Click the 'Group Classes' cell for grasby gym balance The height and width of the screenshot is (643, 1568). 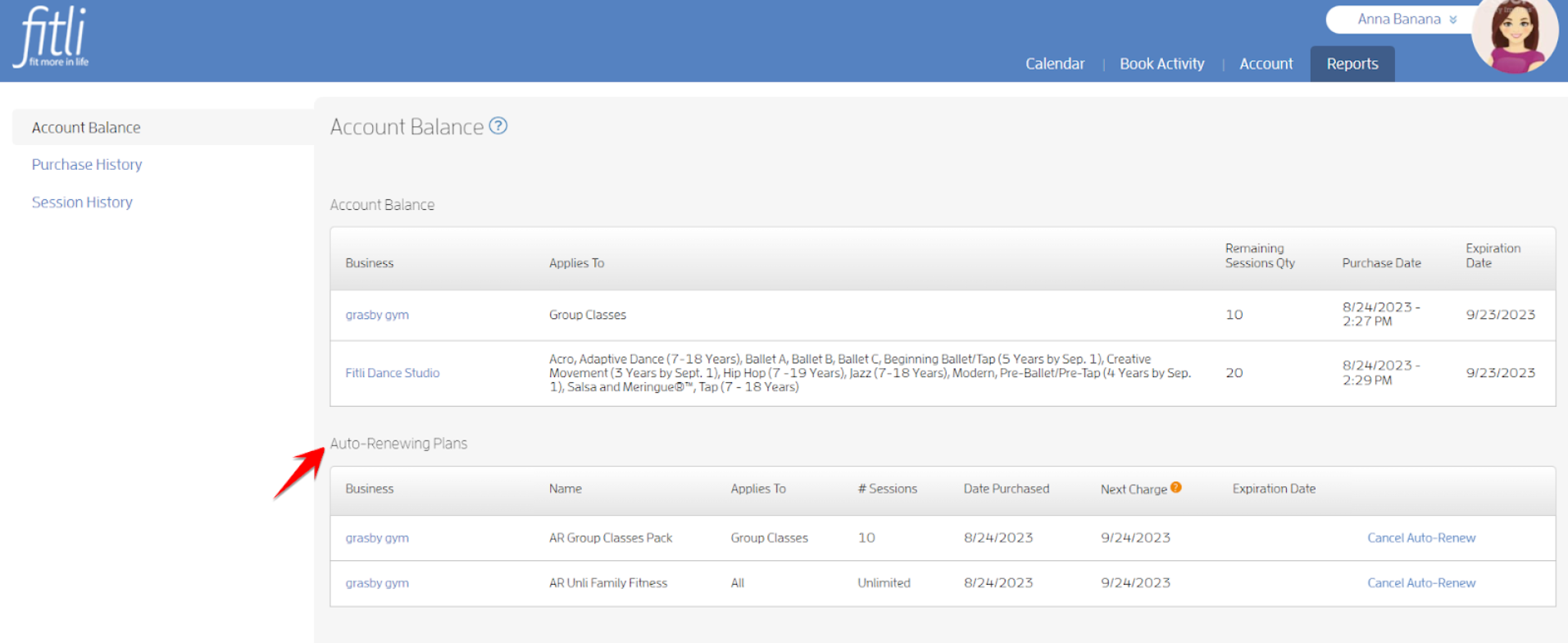click(588, 315)
